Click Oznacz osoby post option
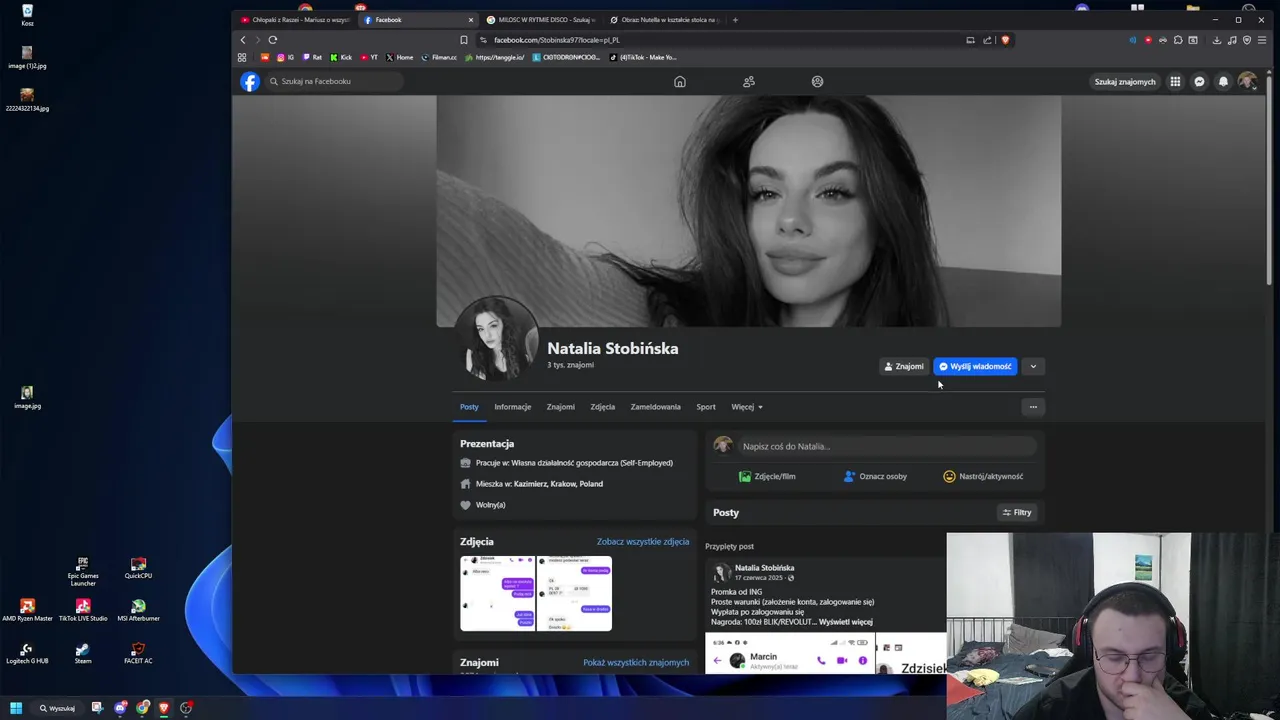 (875, 477)
